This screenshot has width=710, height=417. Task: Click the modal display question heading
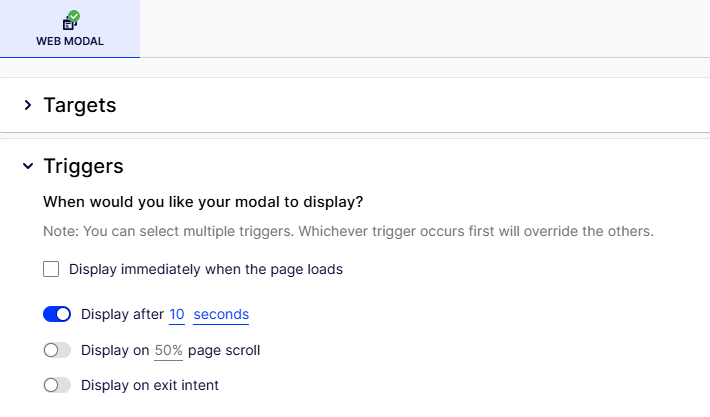pos(203,202)
